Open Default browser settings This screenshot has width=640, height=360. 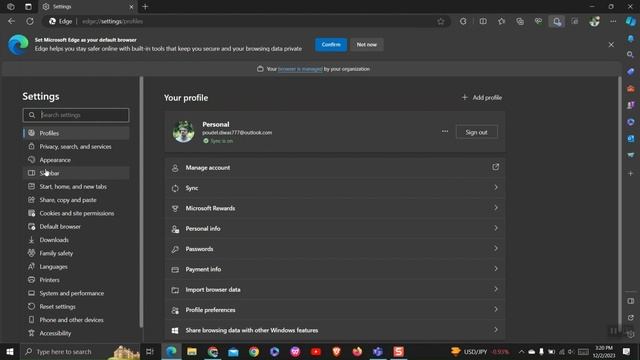click(x=76, y=227)
